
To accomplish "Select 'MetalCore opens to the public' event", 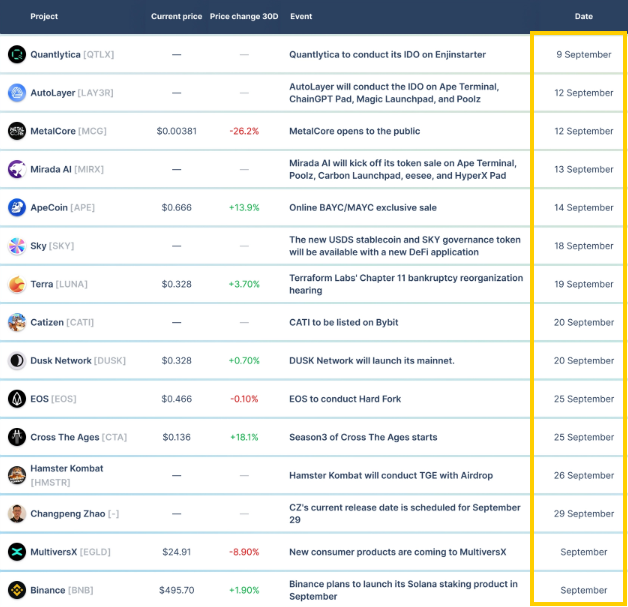I will [354, 131].
